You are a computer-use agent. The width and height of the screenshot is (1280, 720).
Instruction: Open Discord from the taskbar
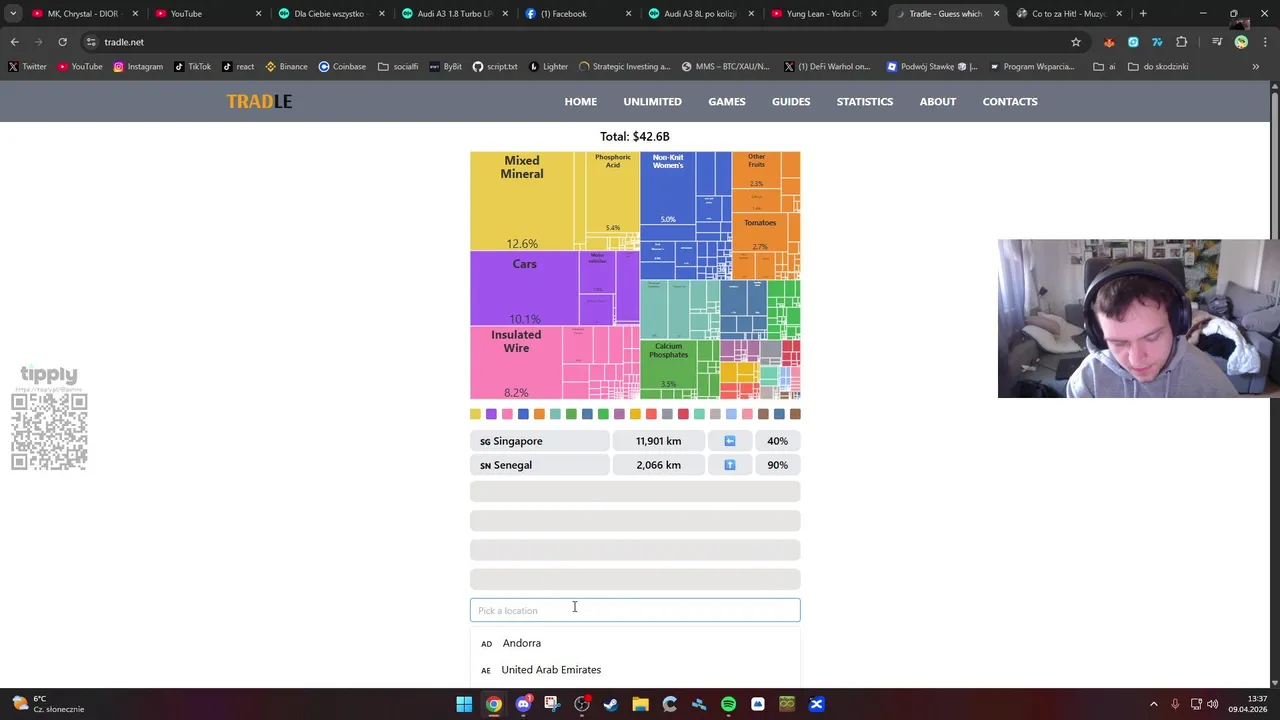(523, 704)
